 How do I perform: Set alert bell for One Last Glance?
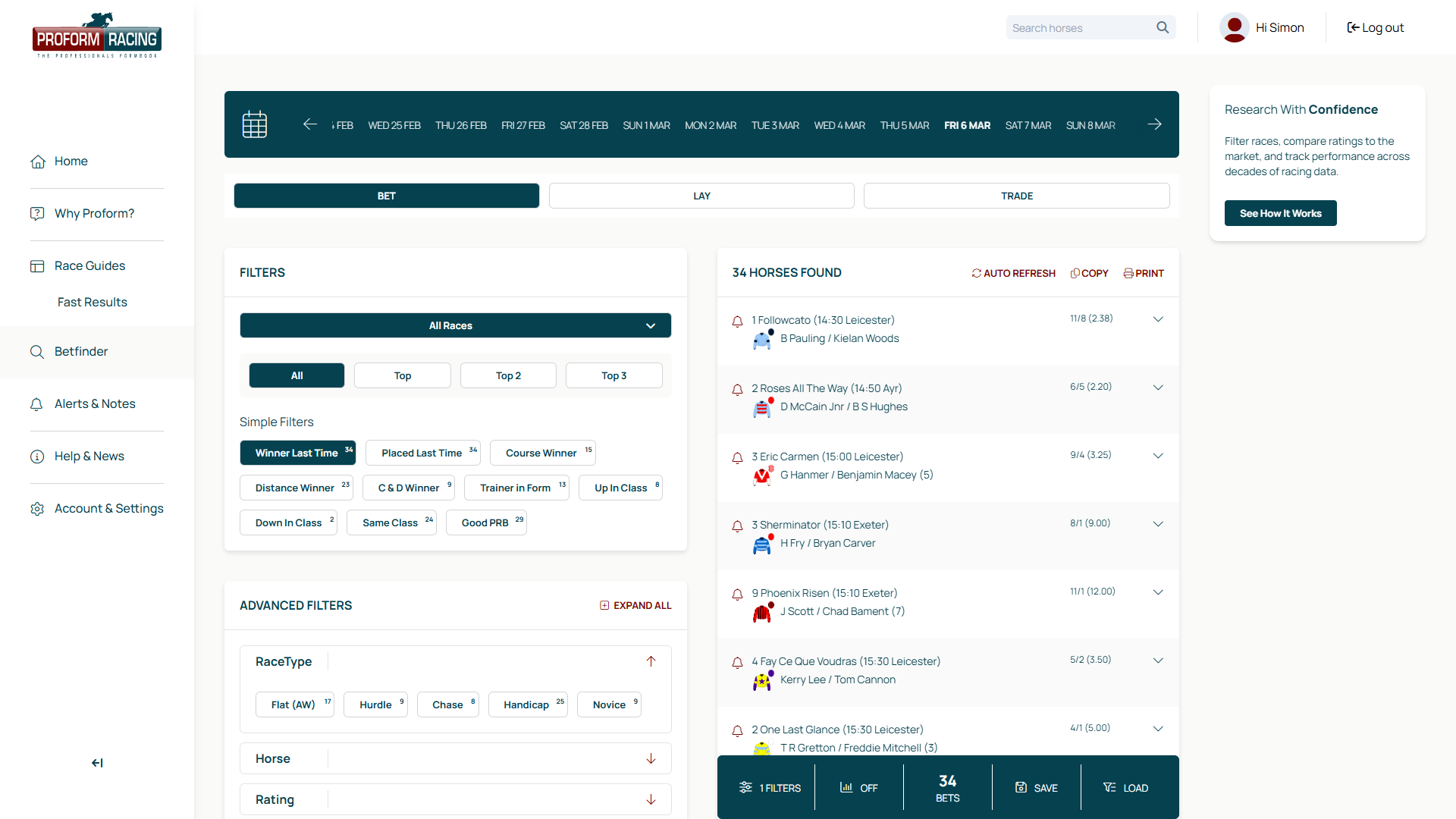click(x=737, y=731)
